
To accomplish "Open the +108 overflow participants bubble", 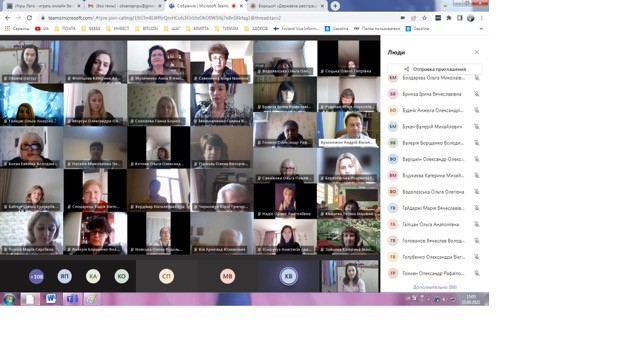I will (x=36, y=276).
